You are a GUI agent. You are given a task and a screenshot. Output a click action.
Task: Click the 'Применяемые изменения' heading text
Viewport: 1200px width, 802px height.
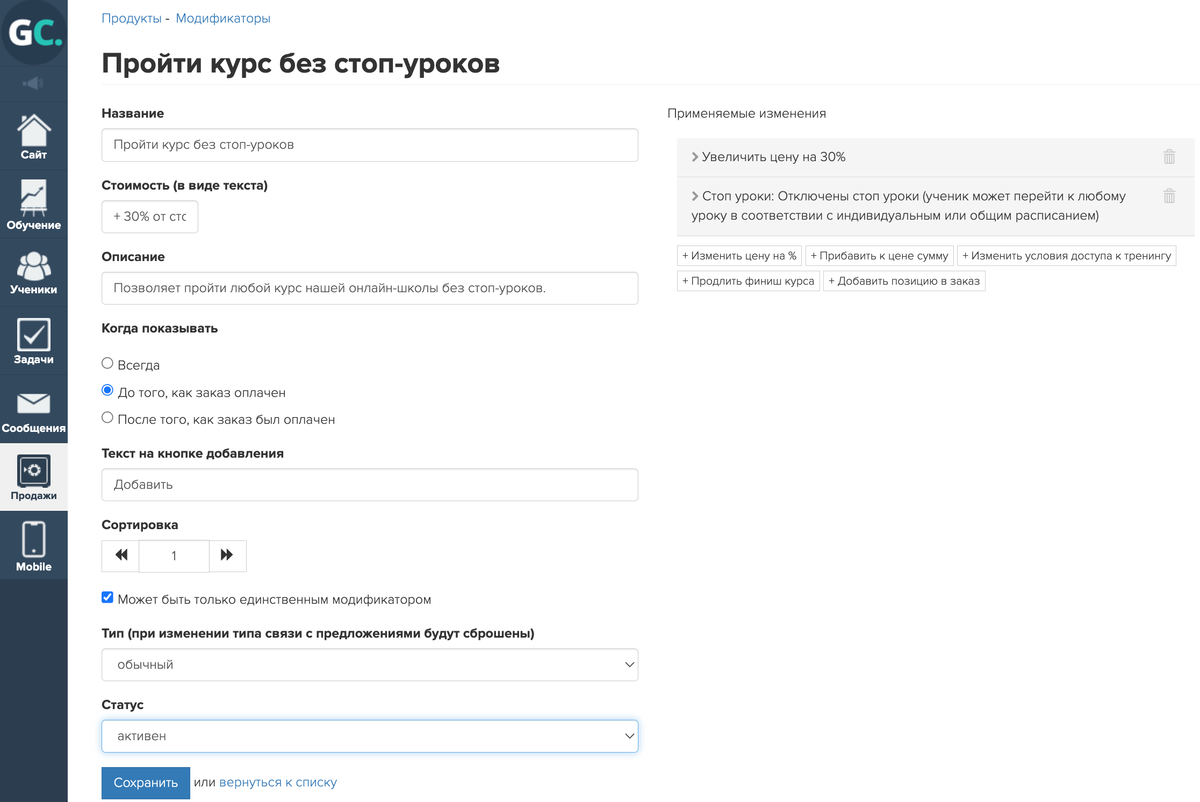pyautogui.click(x=747, y=114)
